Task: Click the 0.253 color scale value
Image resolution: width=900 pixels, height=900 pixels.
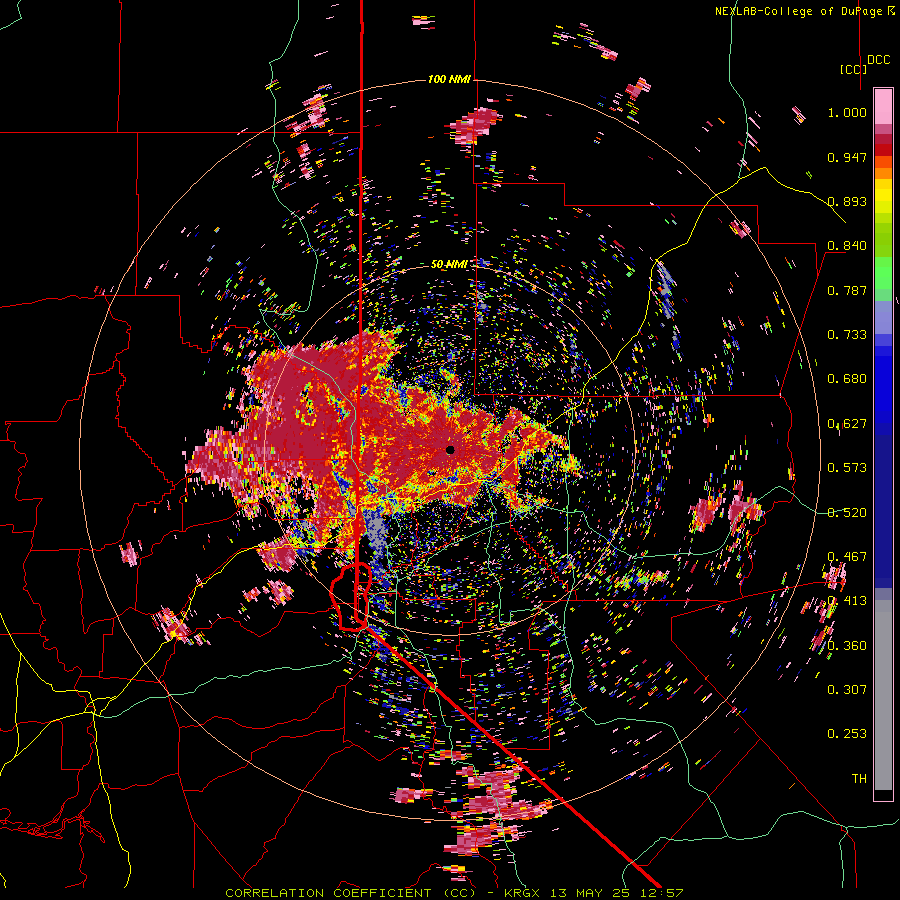Action: 847,734
